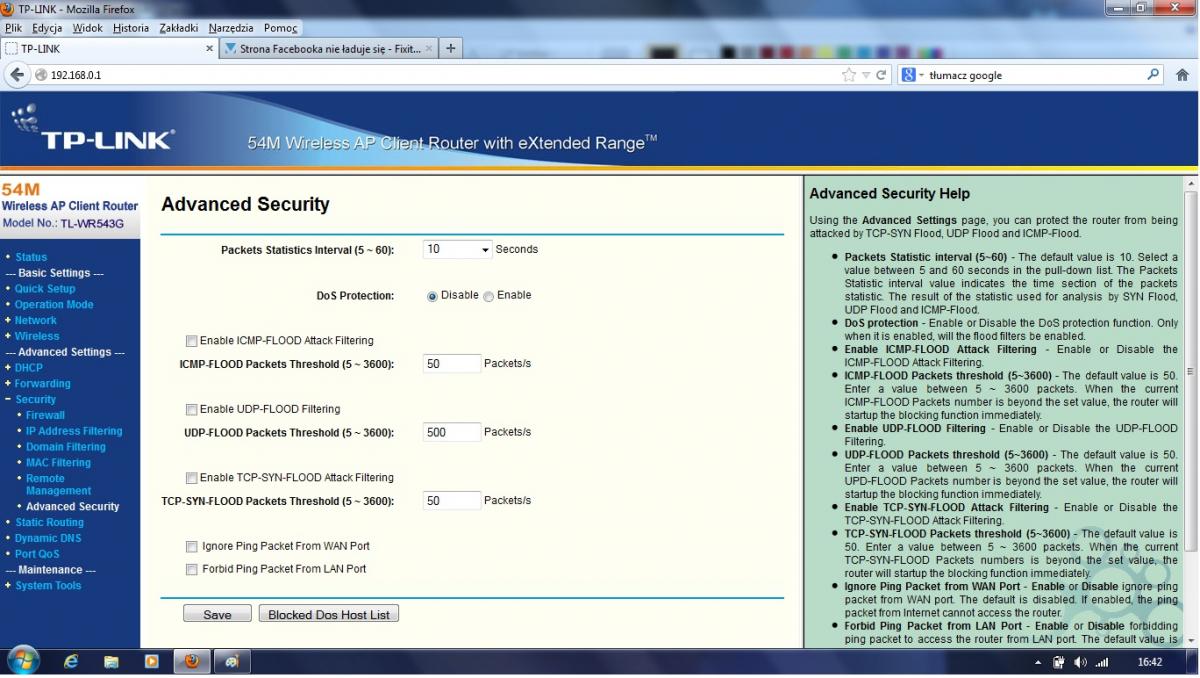Viewport: 1200px width, 678px height.
Task: Reload the router page
Action: tap(882, 75)
